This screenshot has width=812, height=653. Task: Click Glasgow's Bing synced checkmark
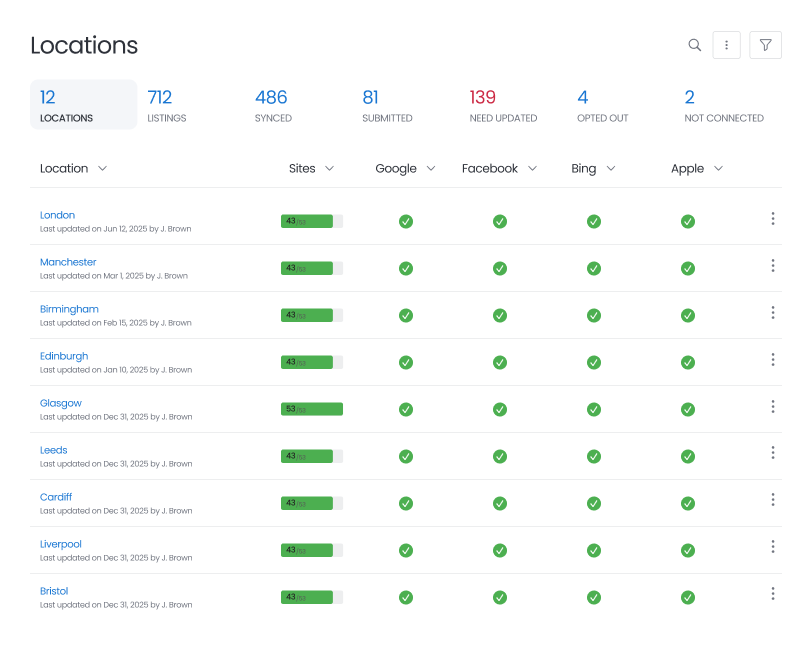click(594, 410)
